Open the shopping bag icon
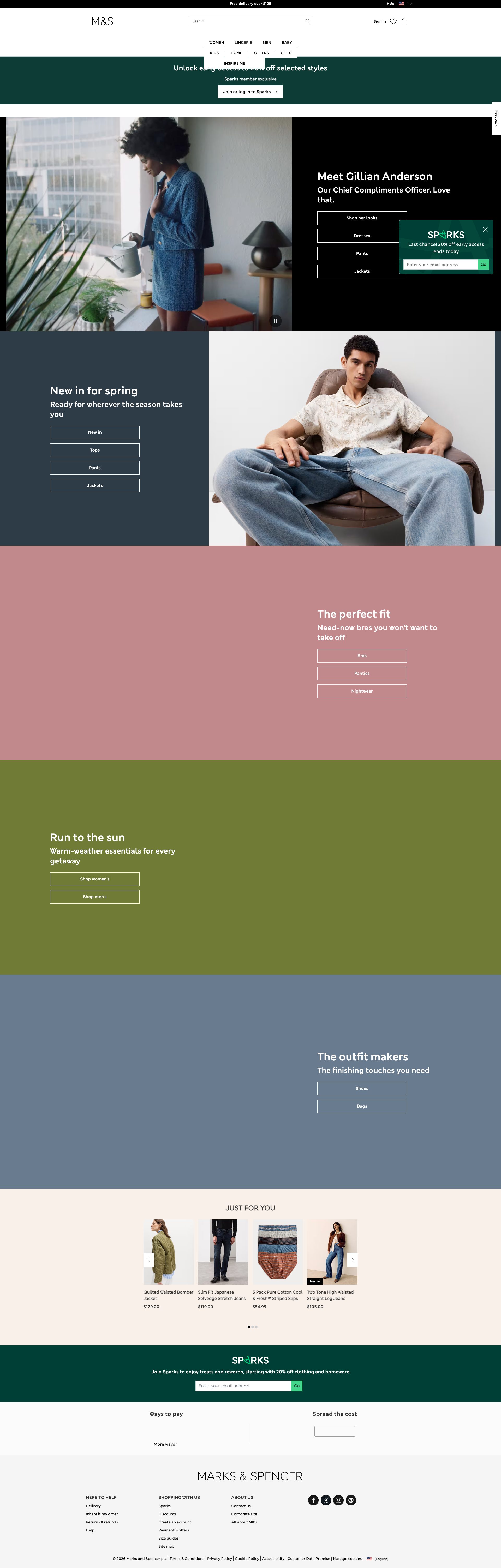 (x=404, y=21)
